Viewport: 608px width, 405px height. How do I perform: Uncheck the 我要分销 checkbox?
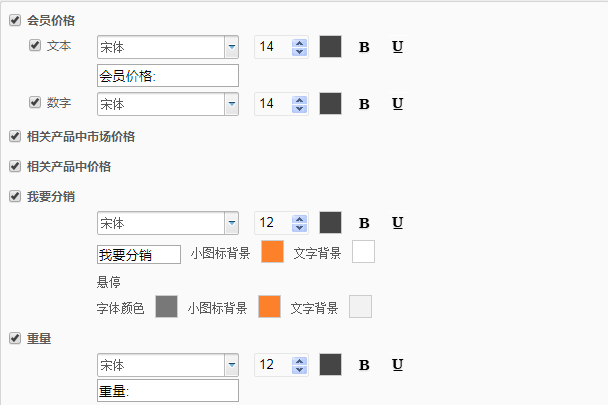[x=14, y=195]
